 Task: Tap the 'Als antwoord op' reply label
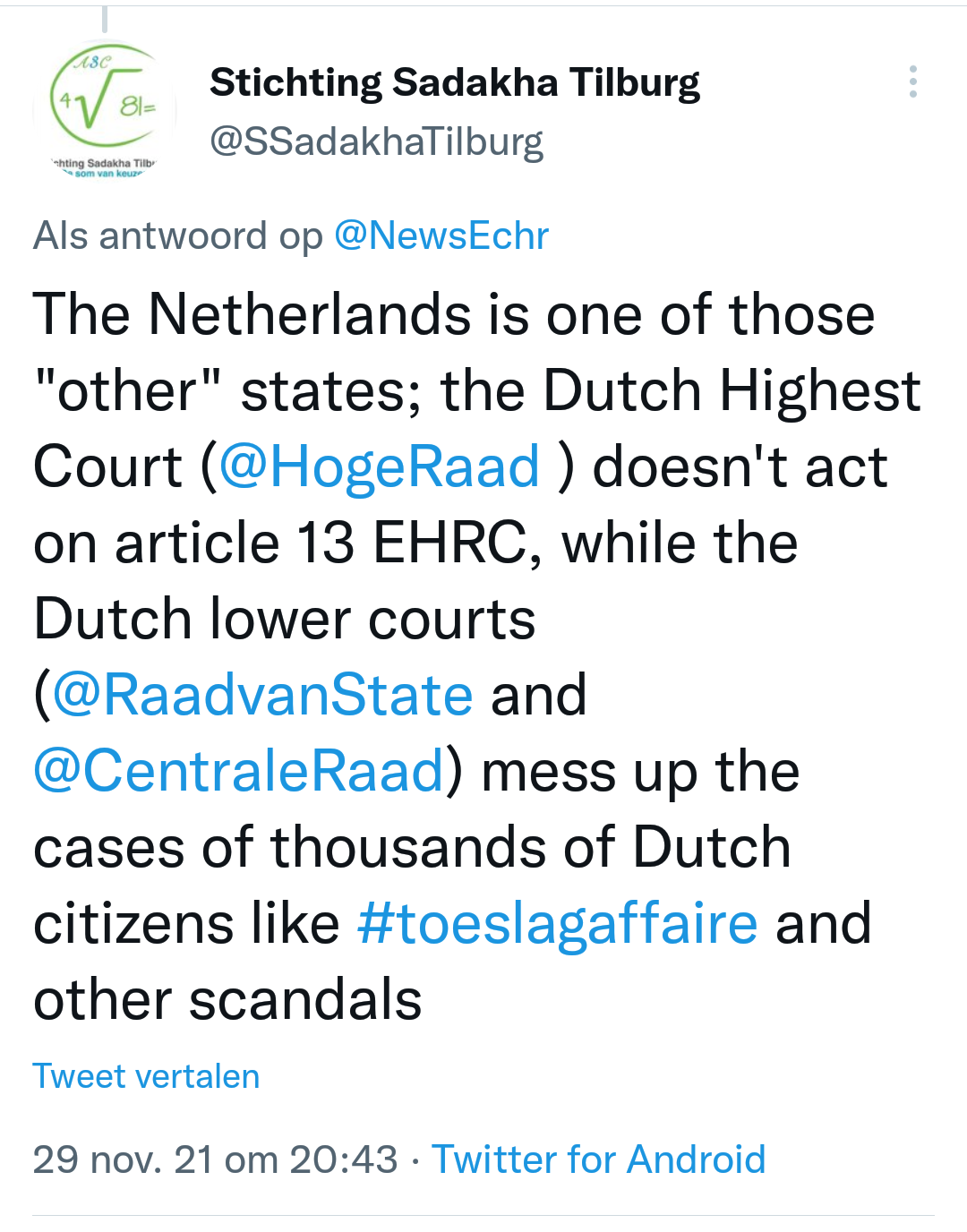point(177,236)
